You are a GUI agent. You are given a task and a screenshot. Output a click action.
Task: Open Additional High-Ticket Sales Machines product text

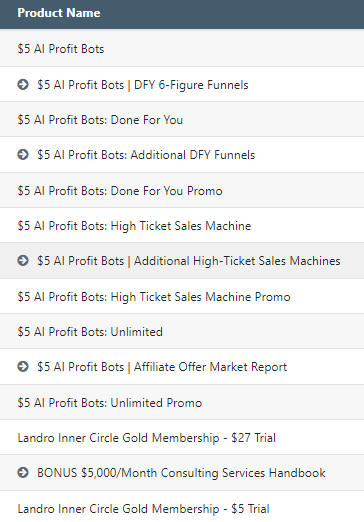click(x=189, y=261)
